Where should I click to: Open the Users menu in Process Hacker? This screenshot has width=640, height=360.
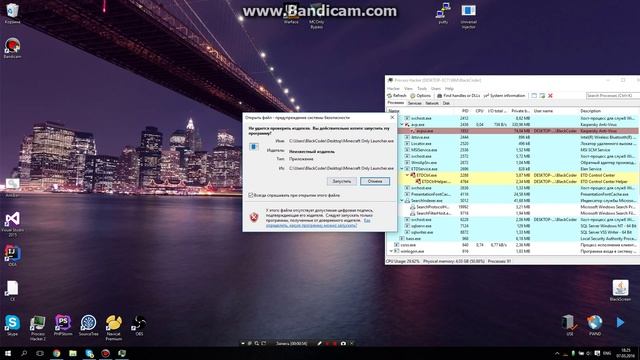tap(436, 89)
